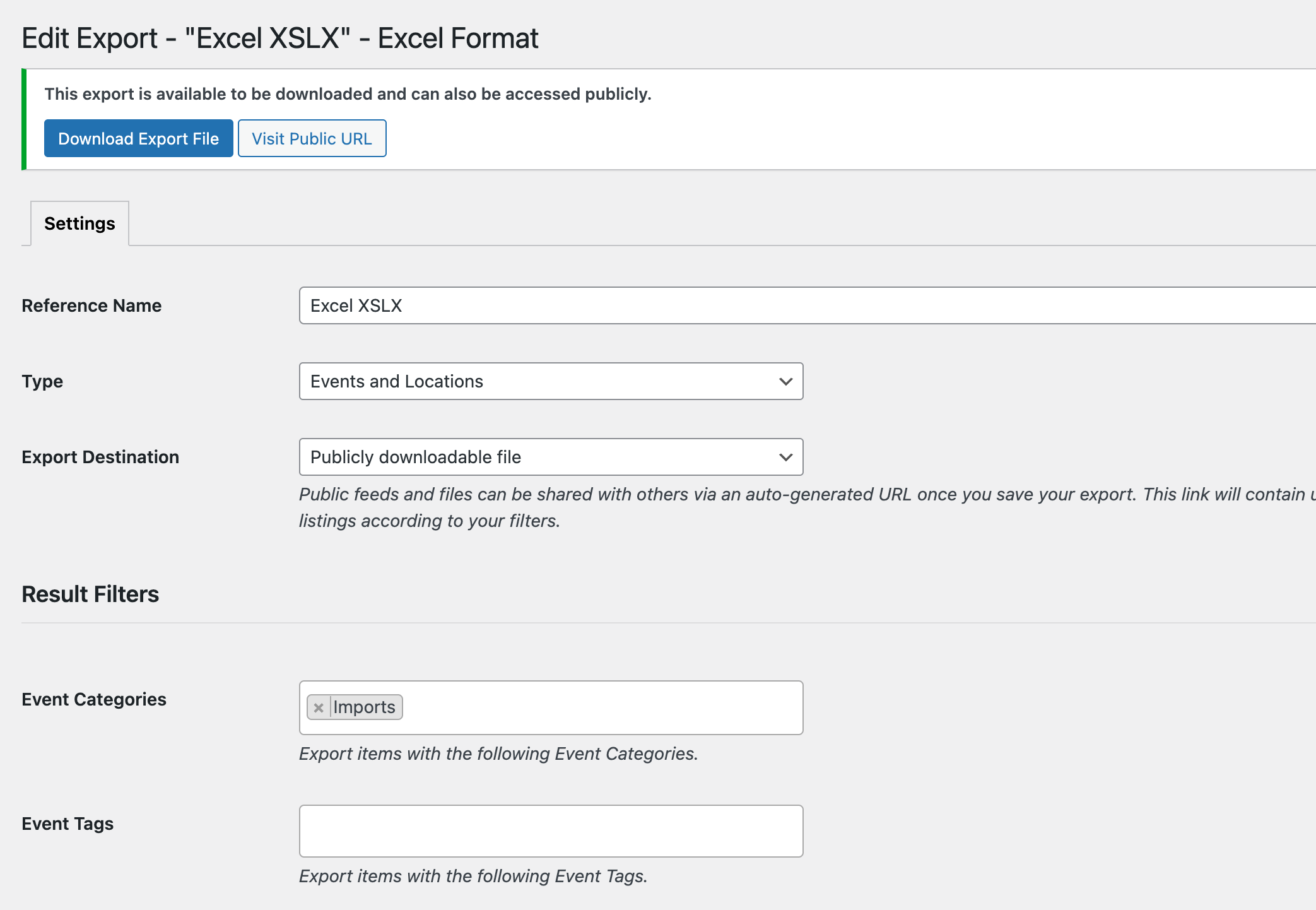This screenshot has height=910, width=1316.
Task: Select the Imports tag label
Action: [x=364, y=707]
